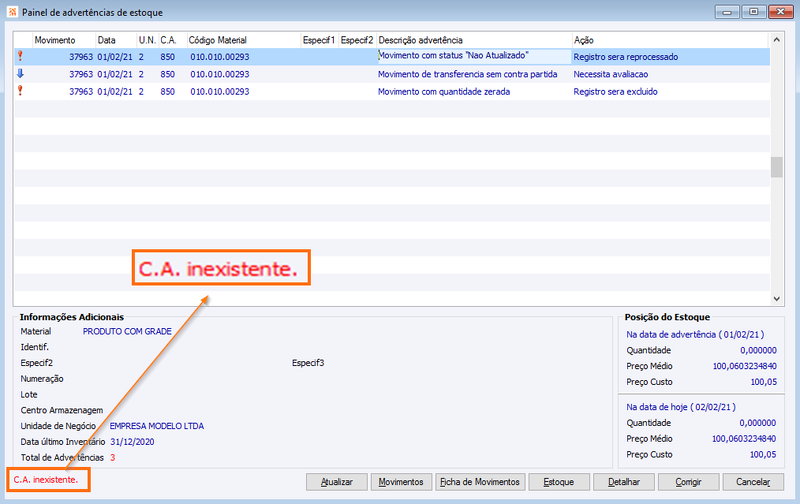The height and width of the screenshot is (504, 800).
Task: Click material code in the quantidade zerada row
Action: pos(220,92)
